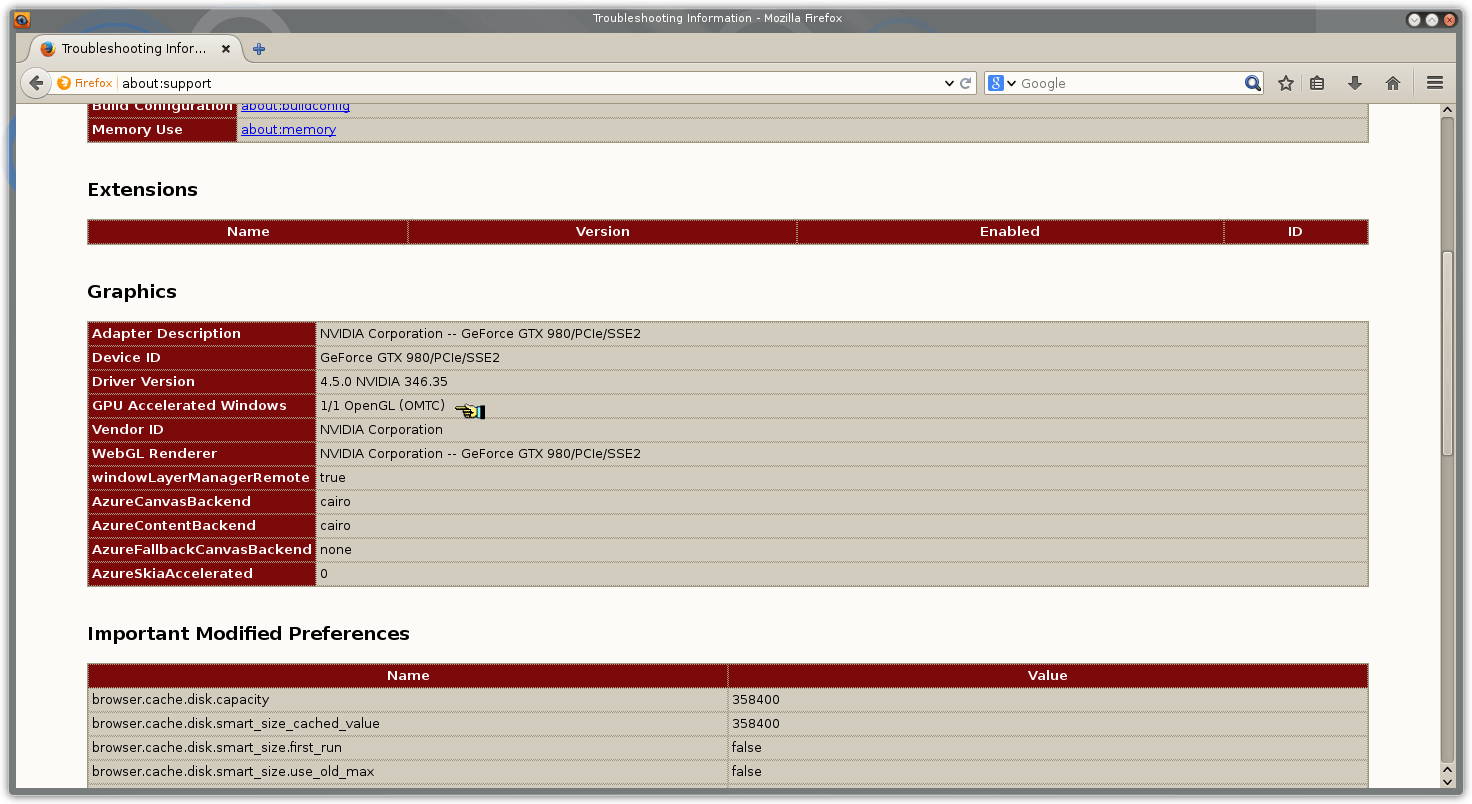
Task: Click the Google magnifier to search
Action: pyautogui.click(x=1252, y=83)
